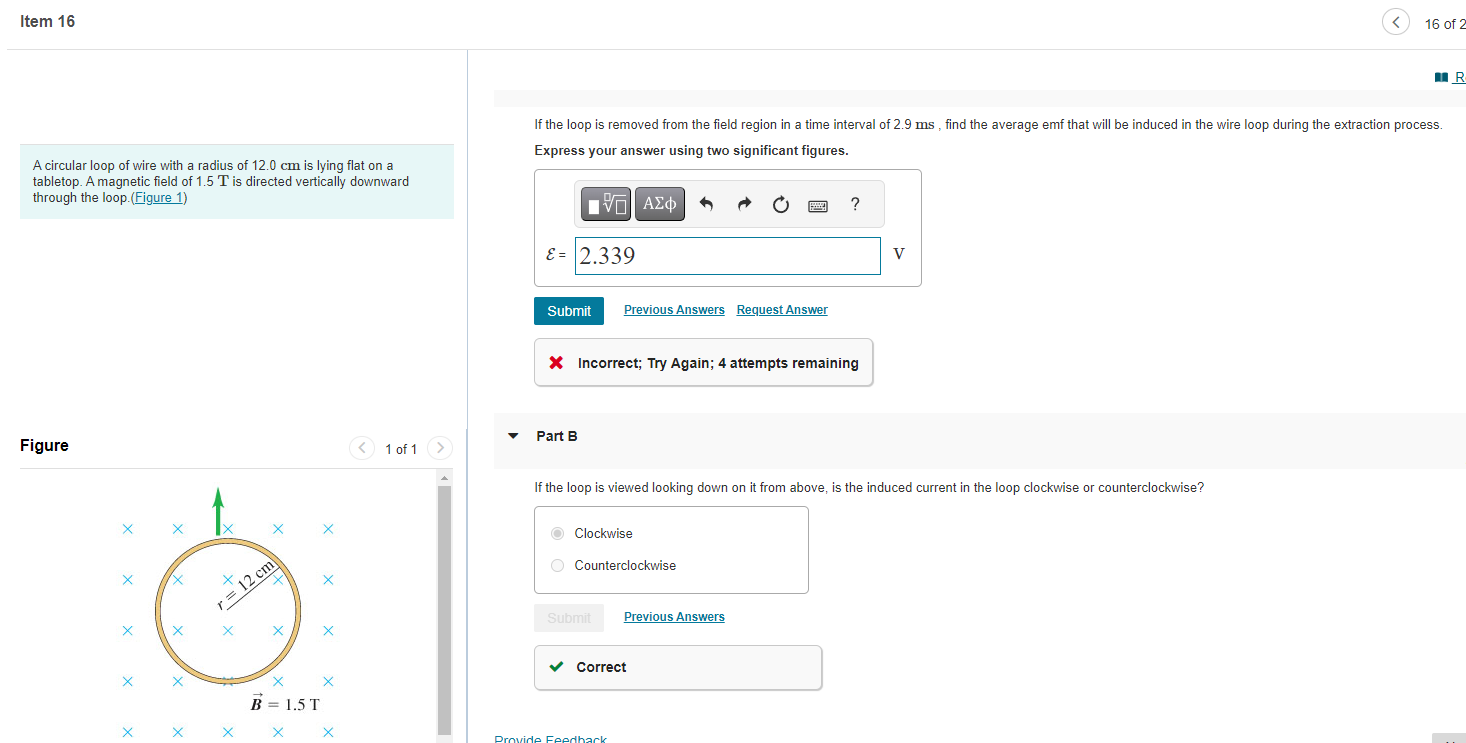Screen dimensions: 1466x743
Task: Open the Figure 1 link
Action: point(159,197)
